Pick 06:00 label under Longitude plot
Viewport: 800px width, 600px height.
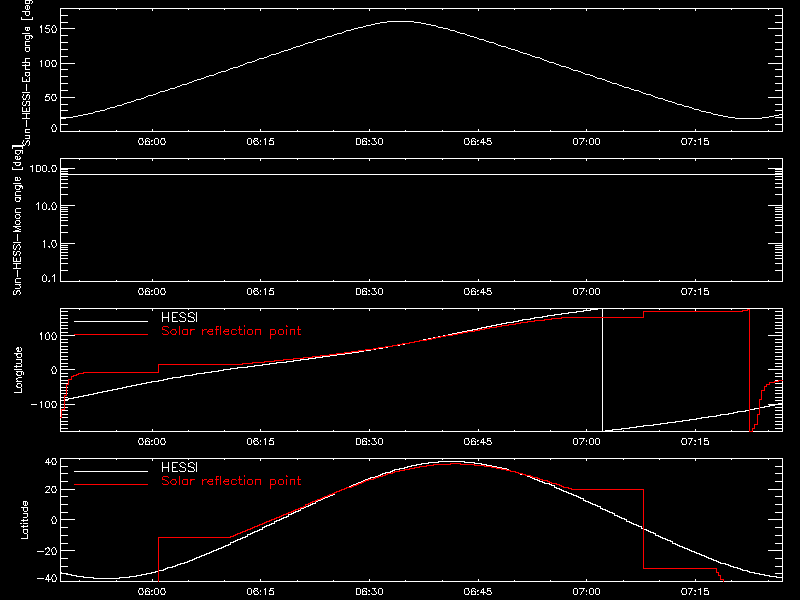152,442
